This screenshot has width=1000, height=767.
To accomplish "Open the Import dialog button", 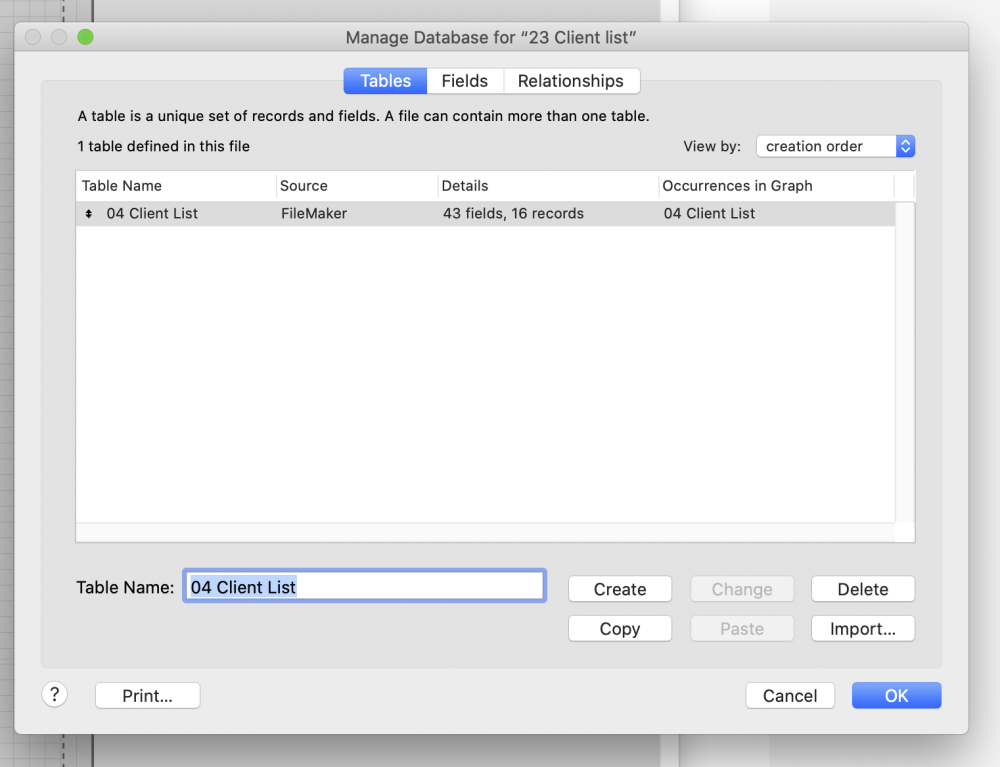I will (x=863, y=629).
